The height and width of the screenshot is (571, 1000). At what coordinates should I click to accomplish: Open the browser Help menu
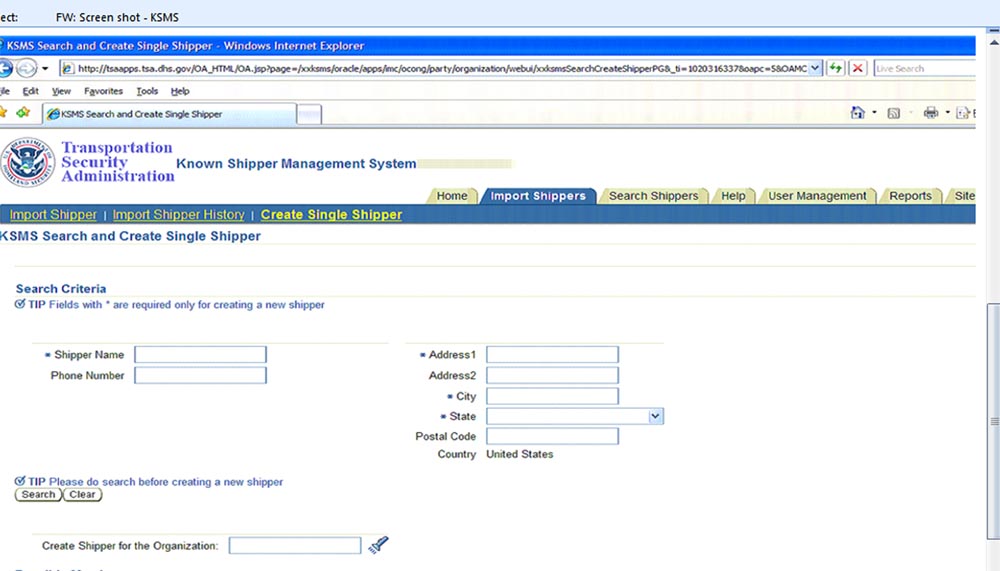180,91
